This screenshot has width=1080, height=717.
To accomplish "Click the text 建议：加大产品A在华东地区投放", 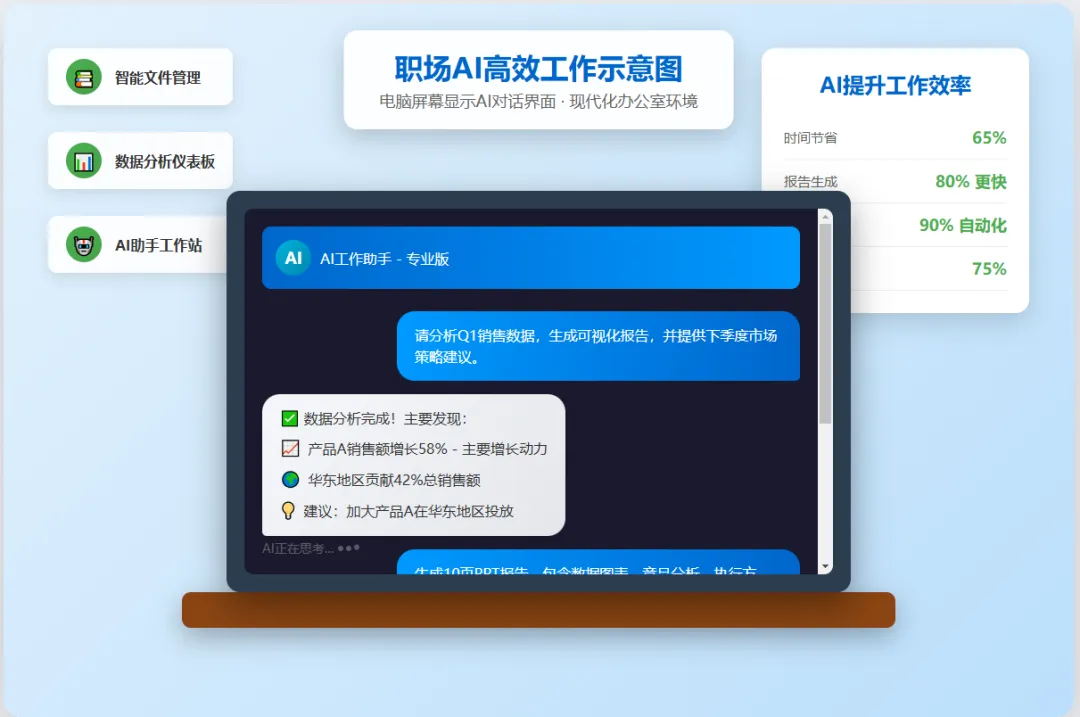I will click(408, 511).
